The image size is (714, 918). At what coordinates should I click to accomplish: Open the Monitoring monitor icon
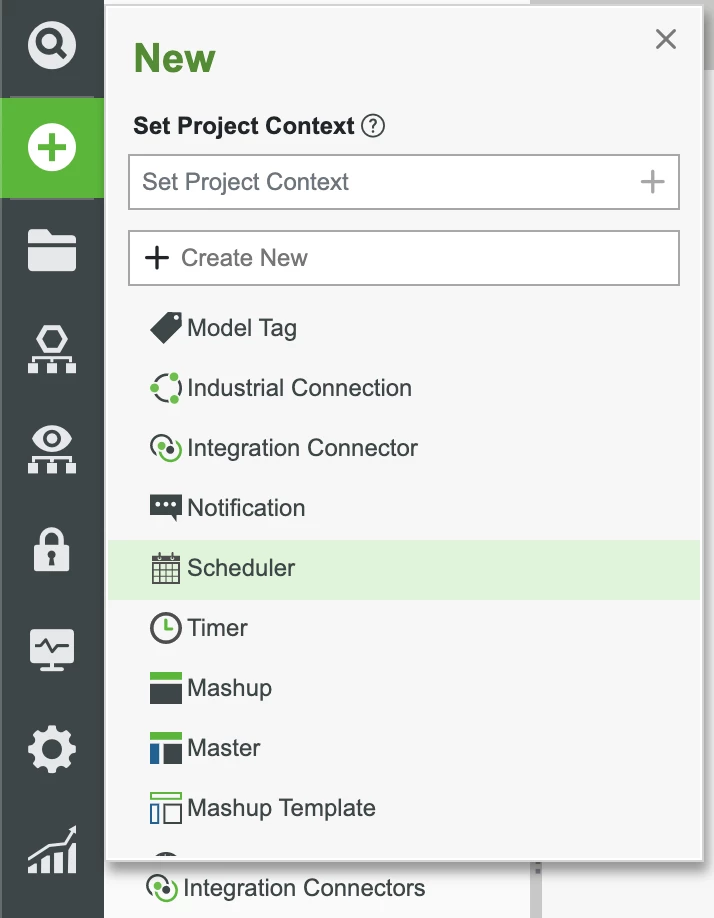pos(51,648)
